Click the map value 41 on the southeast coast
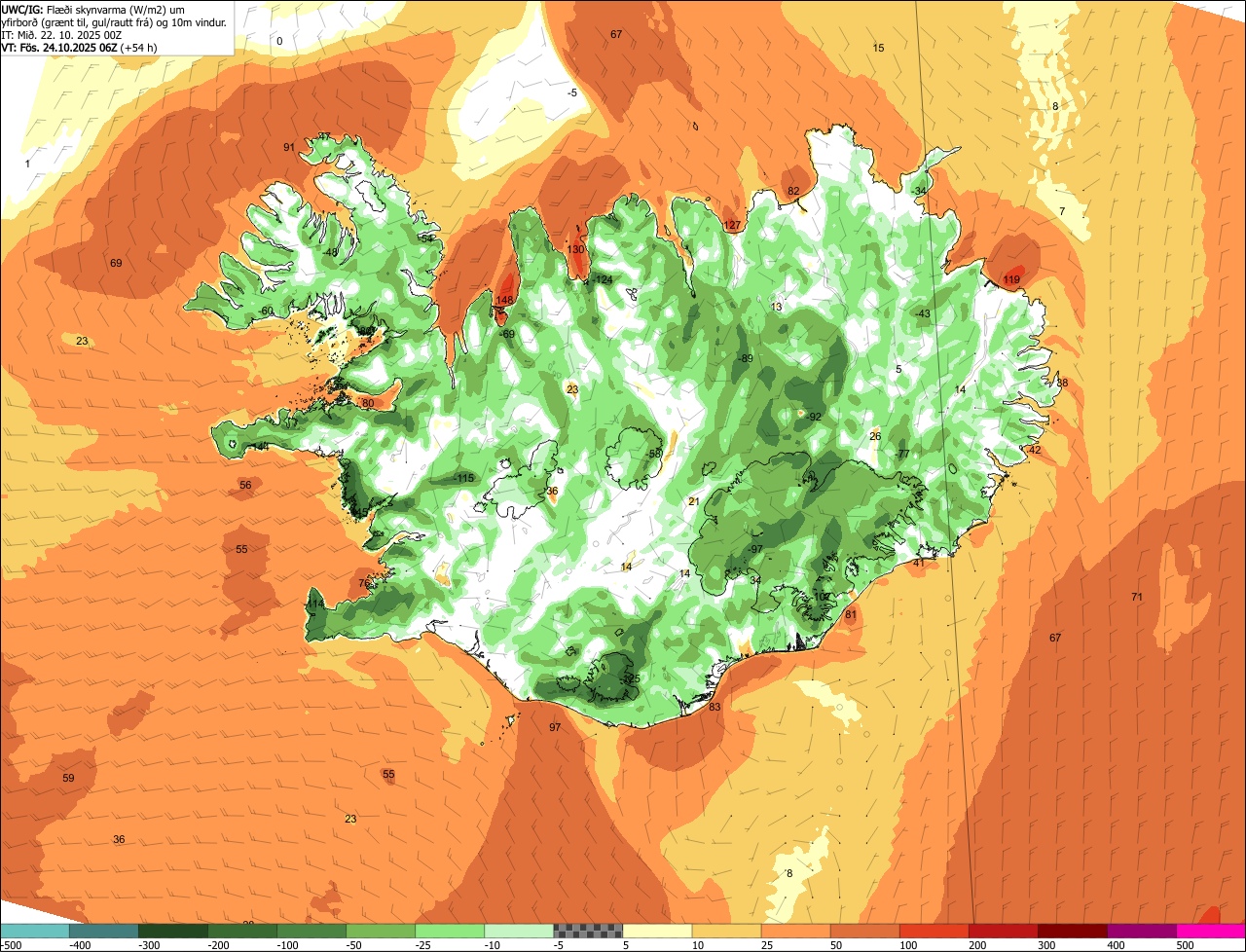 pos(918,564)
